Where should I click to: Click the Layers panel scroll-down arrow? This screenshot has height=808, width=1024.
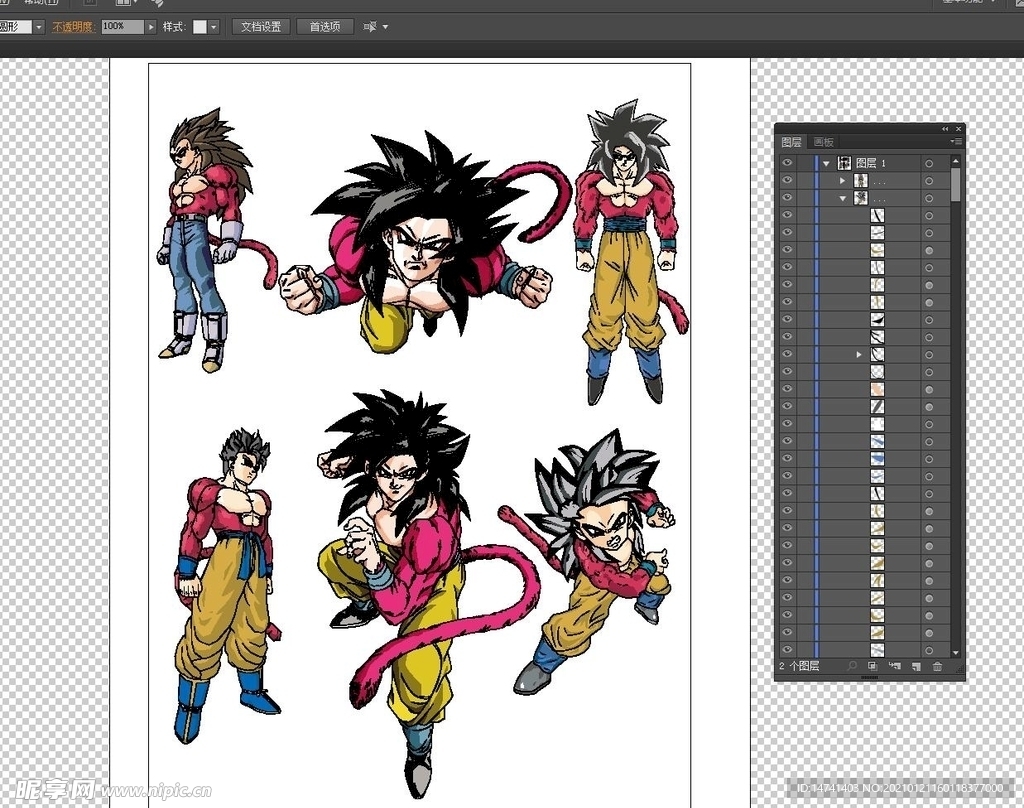[955, 652]
